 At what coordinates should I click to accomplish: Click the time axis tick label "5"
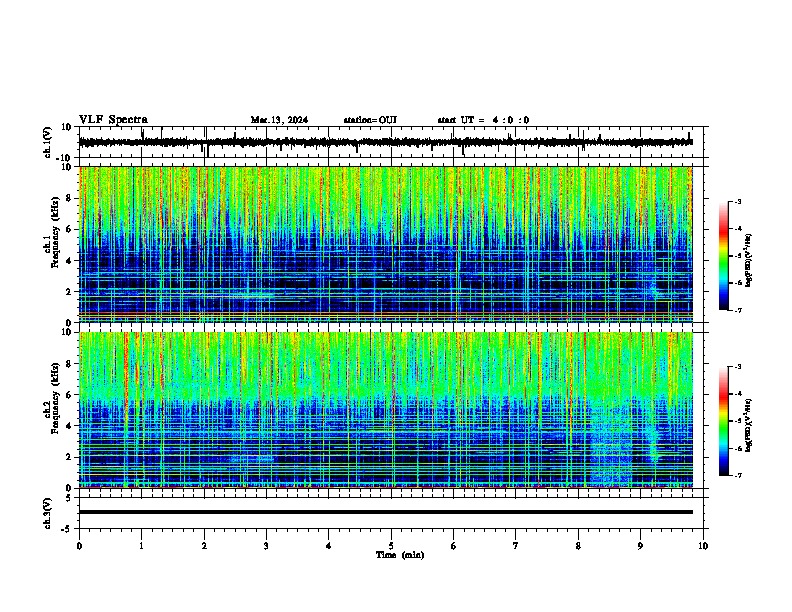click(391, 546)
